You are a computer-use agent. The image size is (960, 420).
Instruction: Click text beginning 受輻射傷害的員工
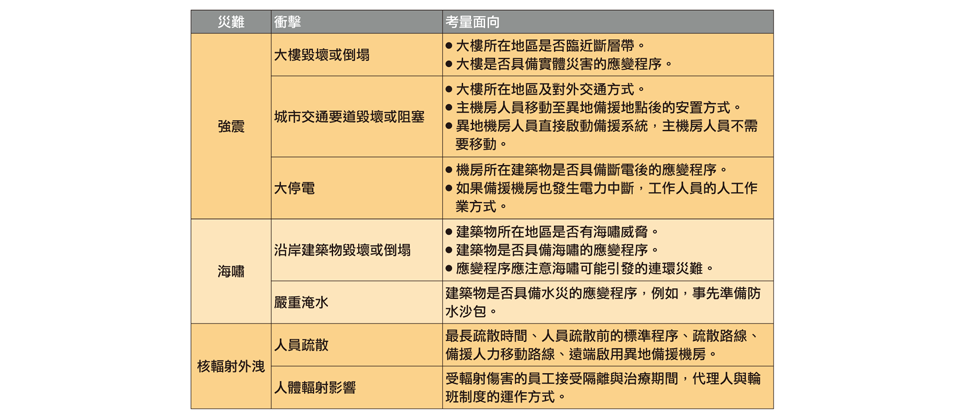point(603,388)
